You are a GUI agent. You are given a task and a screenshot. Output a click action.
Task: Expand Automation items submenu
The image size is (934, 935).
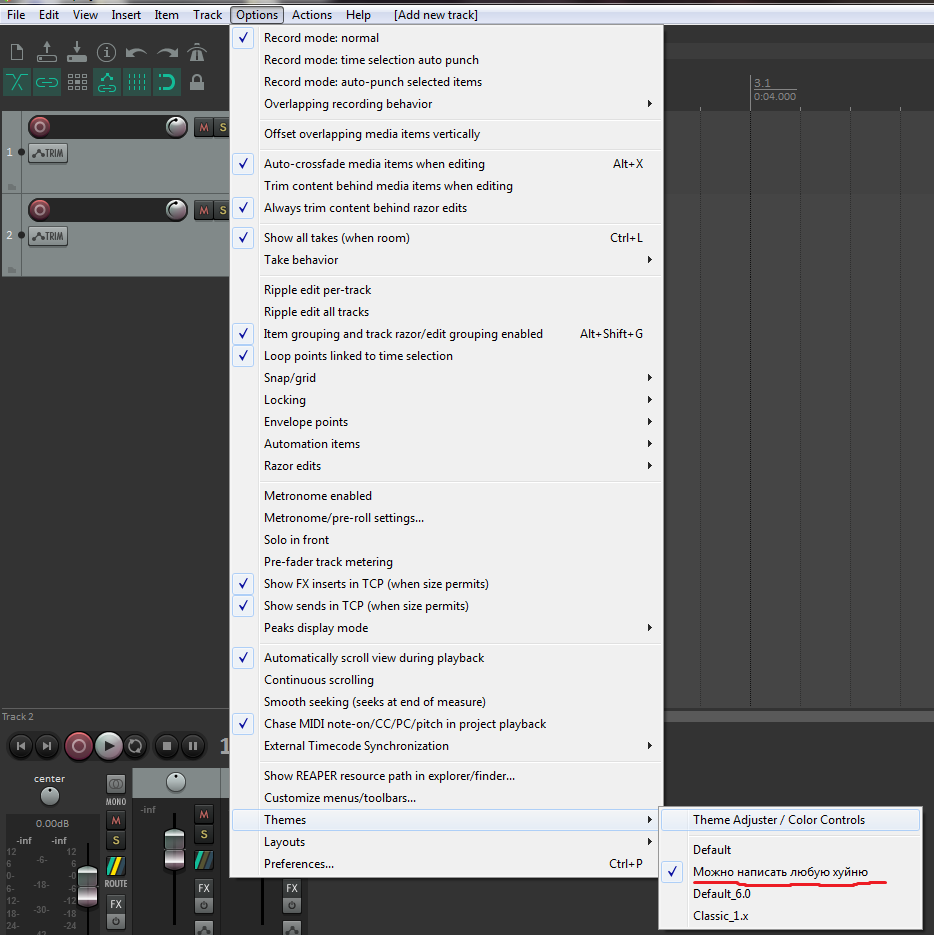(x=446, y=444)
